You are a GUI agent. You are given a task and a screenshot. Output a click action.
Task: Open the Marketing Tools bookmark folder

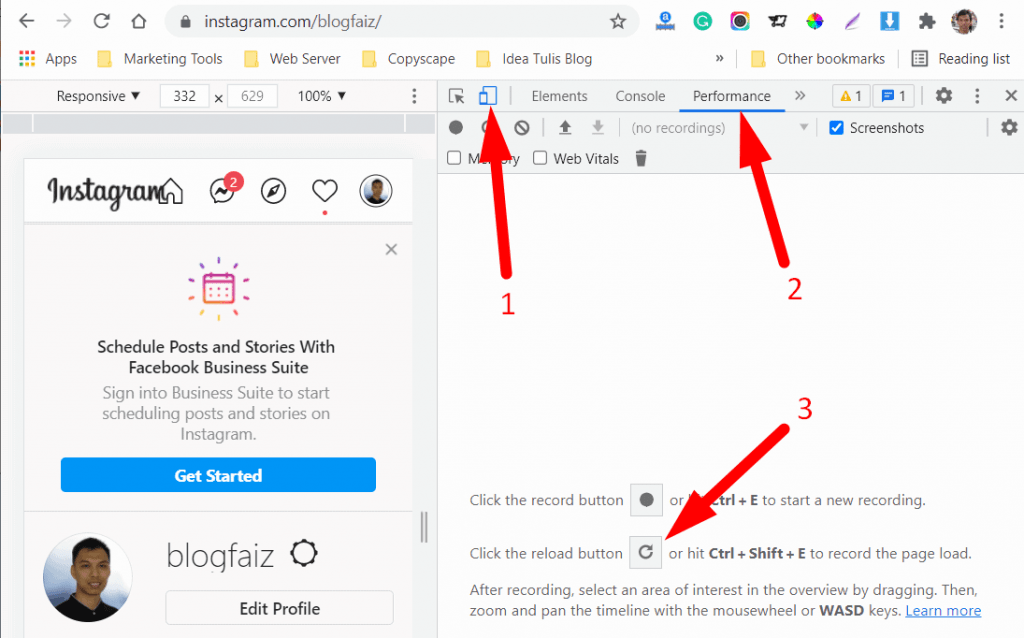(160, 59)
